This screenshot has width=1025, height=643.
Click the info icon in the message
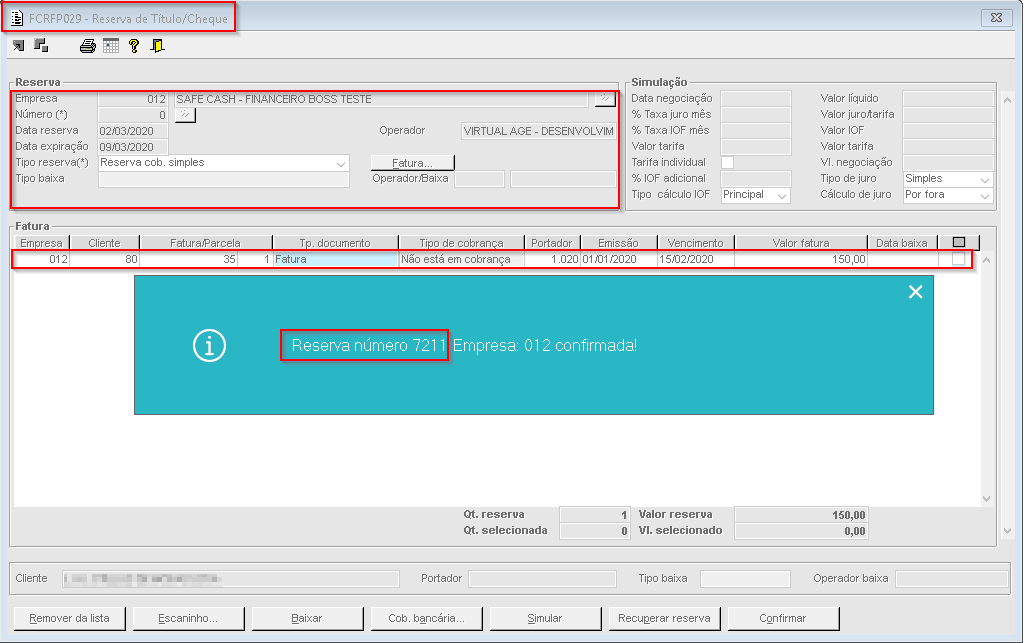(209, 346)
